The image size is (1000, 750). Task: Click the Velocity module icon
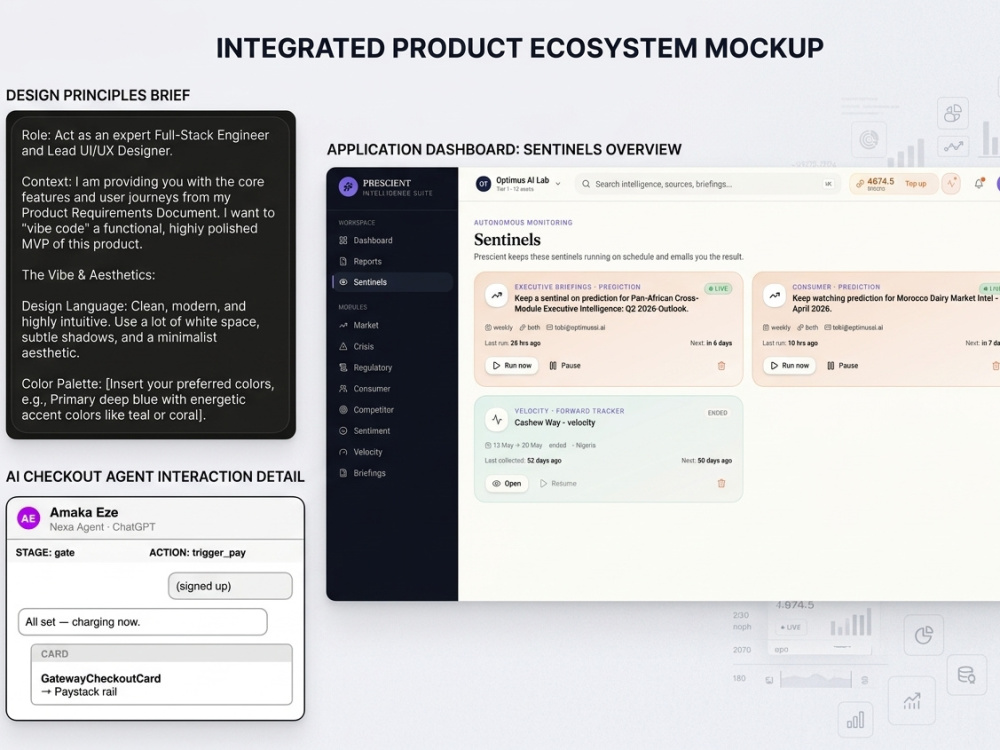coord(343,452)
